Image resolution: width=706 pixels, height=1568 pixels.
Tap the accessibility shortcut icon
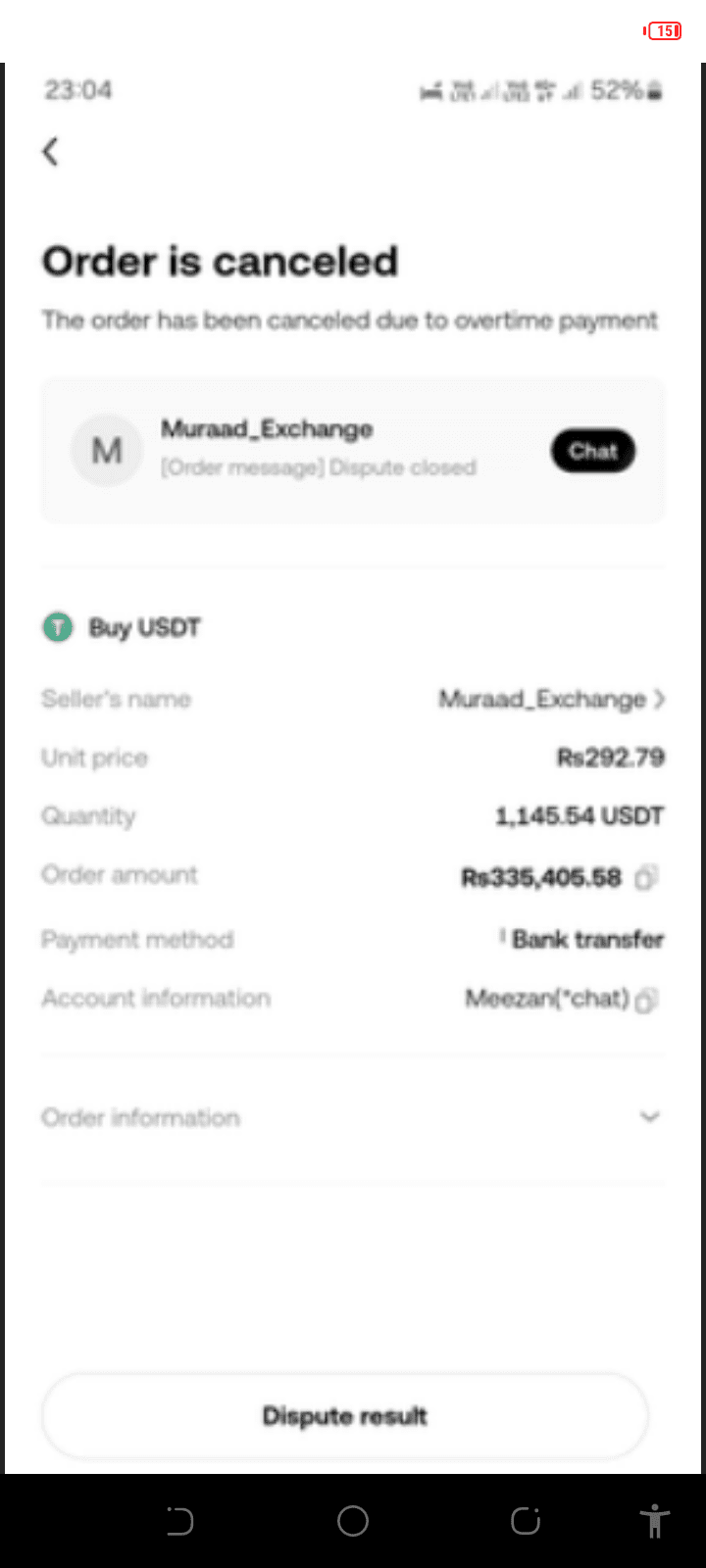(x=654, y=1521)
